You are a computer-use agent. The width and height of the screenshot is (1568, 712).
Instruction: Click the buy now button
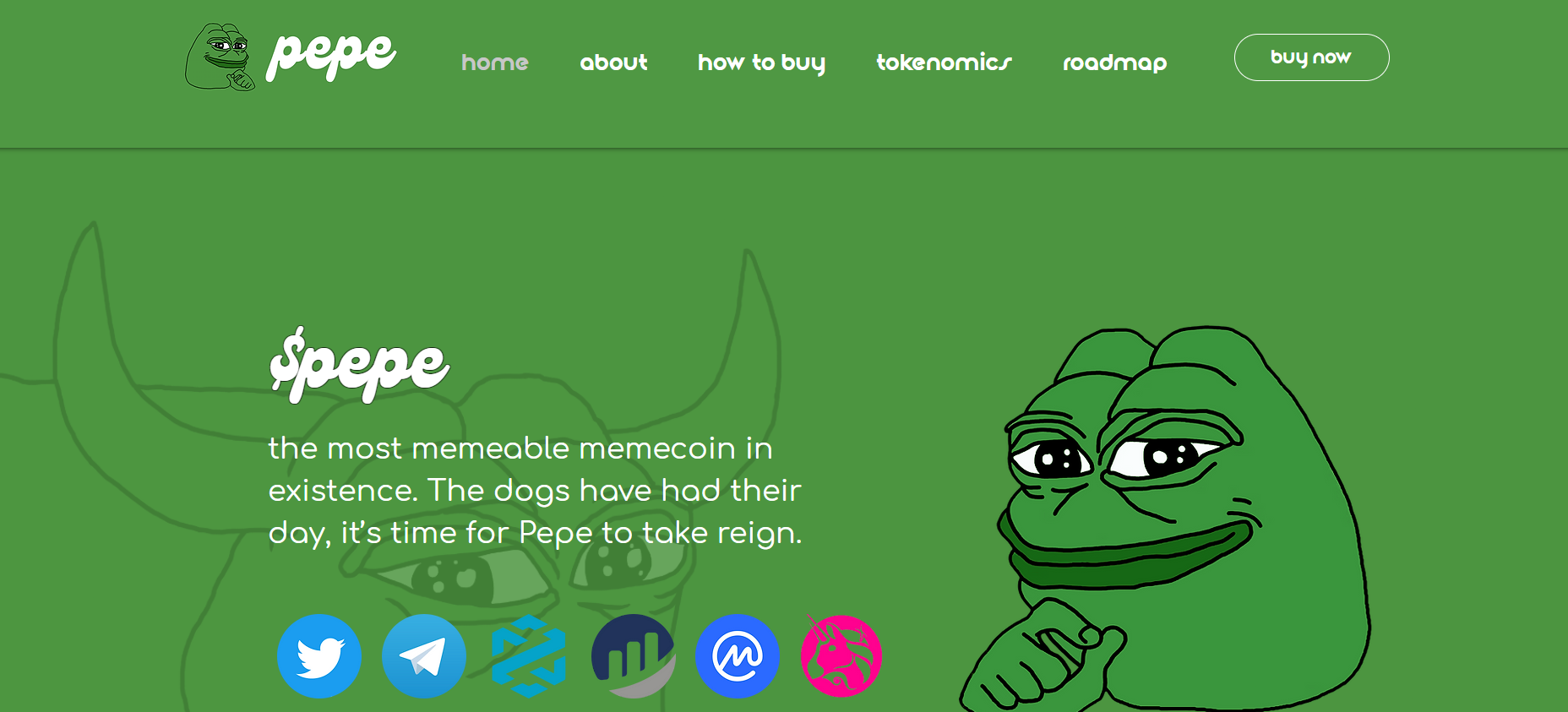coord(1311,57)
